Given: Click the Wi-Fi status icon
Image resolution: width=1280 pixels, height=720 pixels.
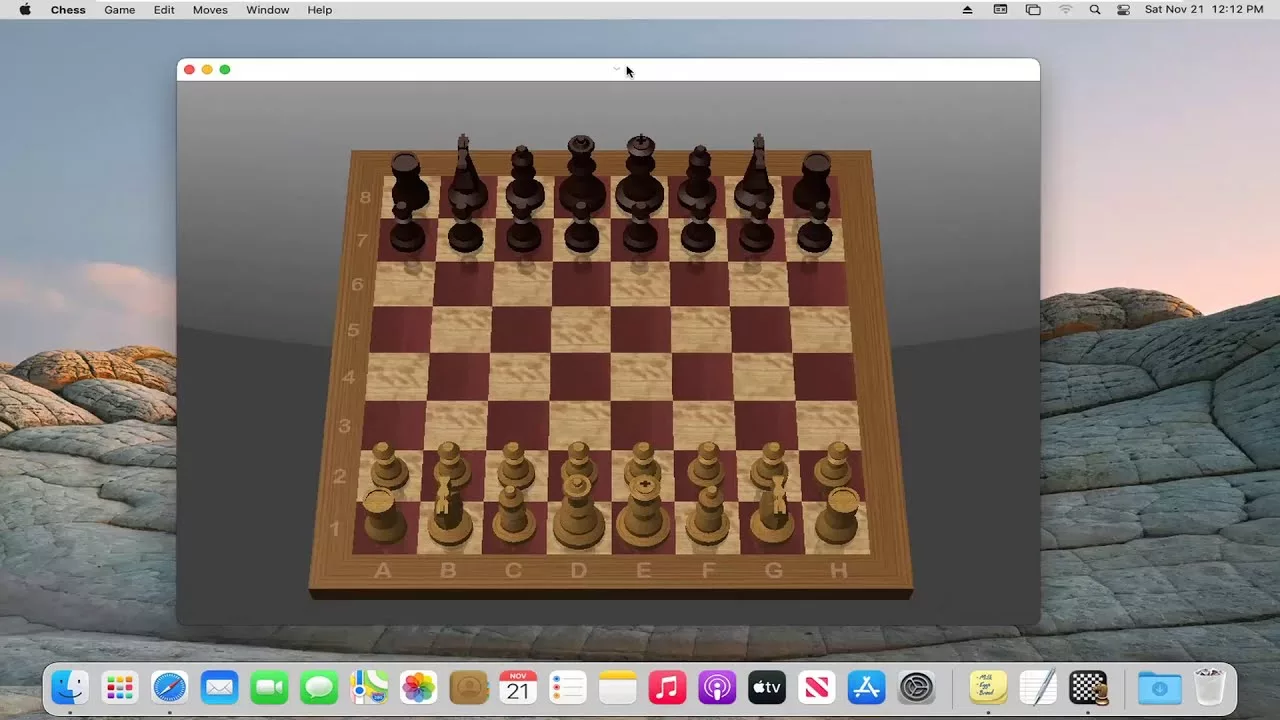Looking at the screenshot, I should coord(1064,9).
